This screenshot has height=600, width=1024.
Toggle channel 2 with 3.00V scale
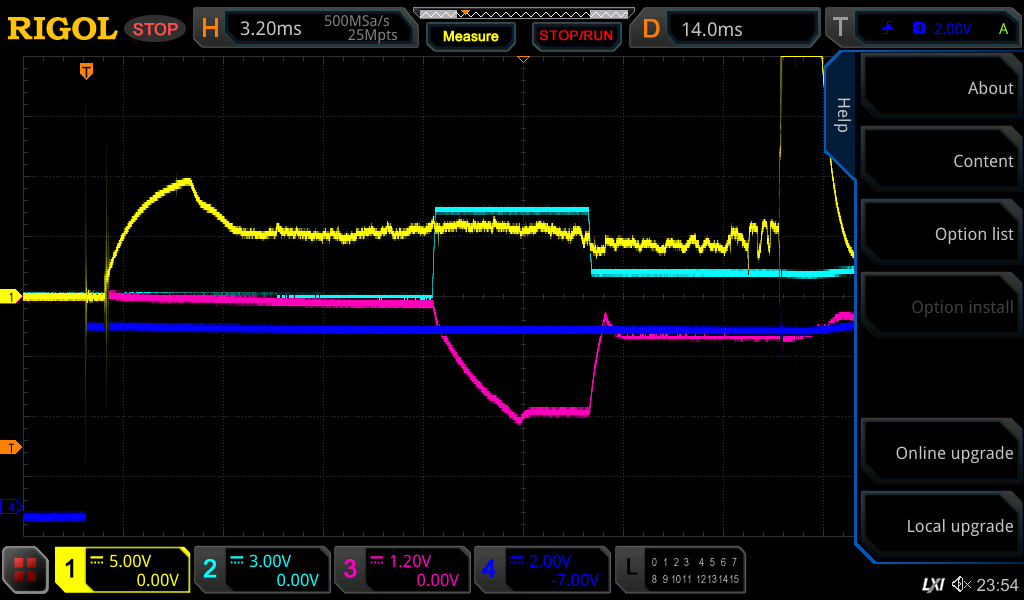[261, 570]
